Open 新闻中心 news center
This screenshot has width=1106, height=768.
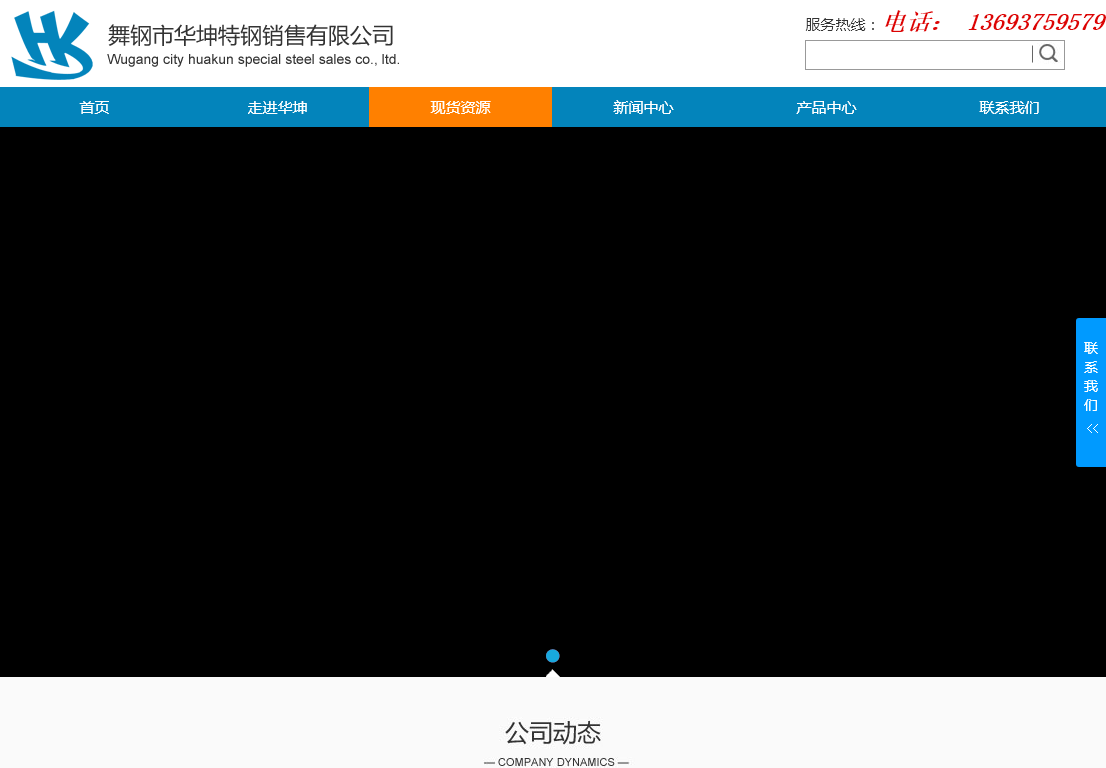[643, 108]
